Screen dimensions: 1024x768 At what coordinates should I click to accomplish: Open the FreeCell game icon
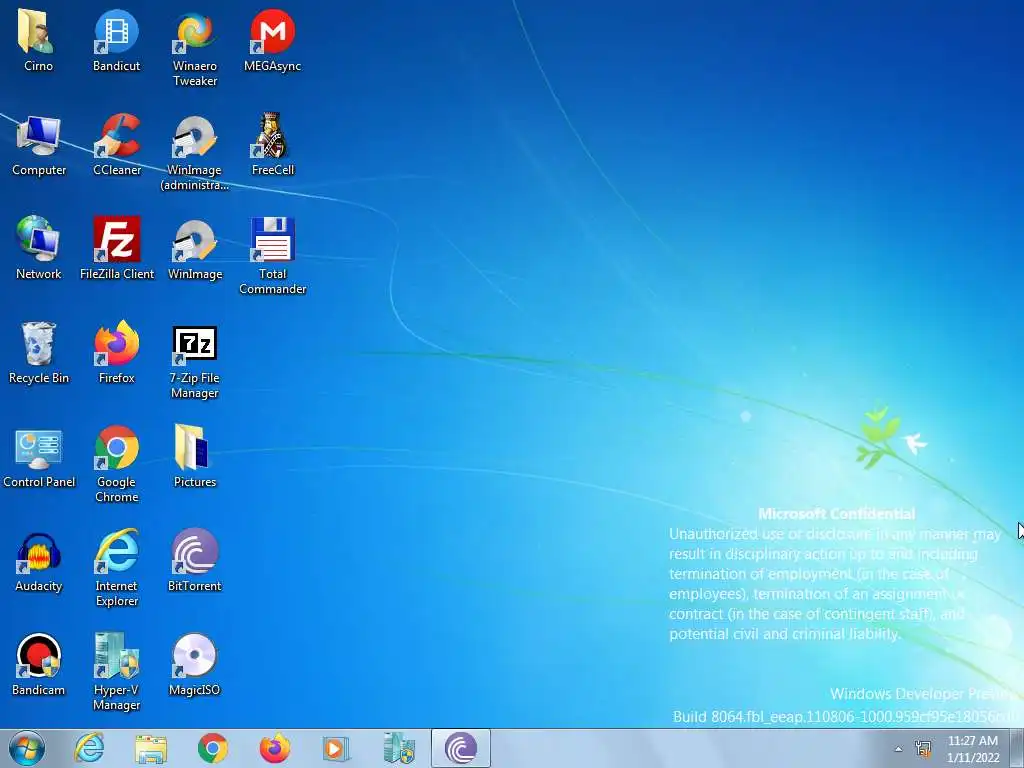click(272, 144)
